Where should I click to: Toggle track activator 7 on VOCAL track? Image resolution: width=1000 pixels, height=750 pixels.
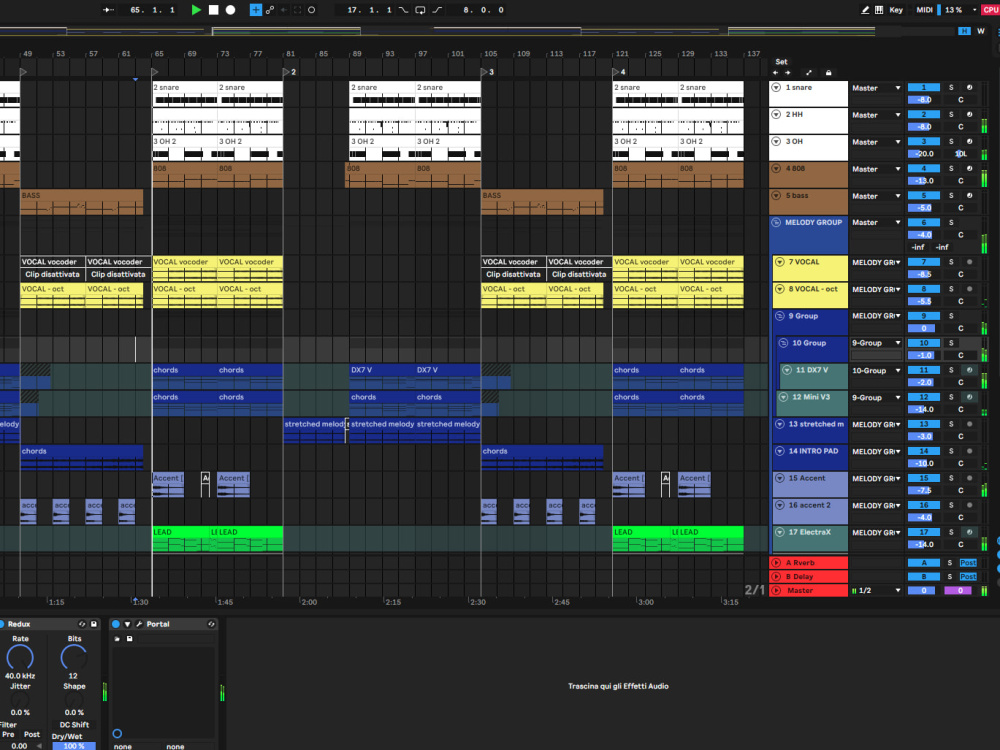click(923, 262)
